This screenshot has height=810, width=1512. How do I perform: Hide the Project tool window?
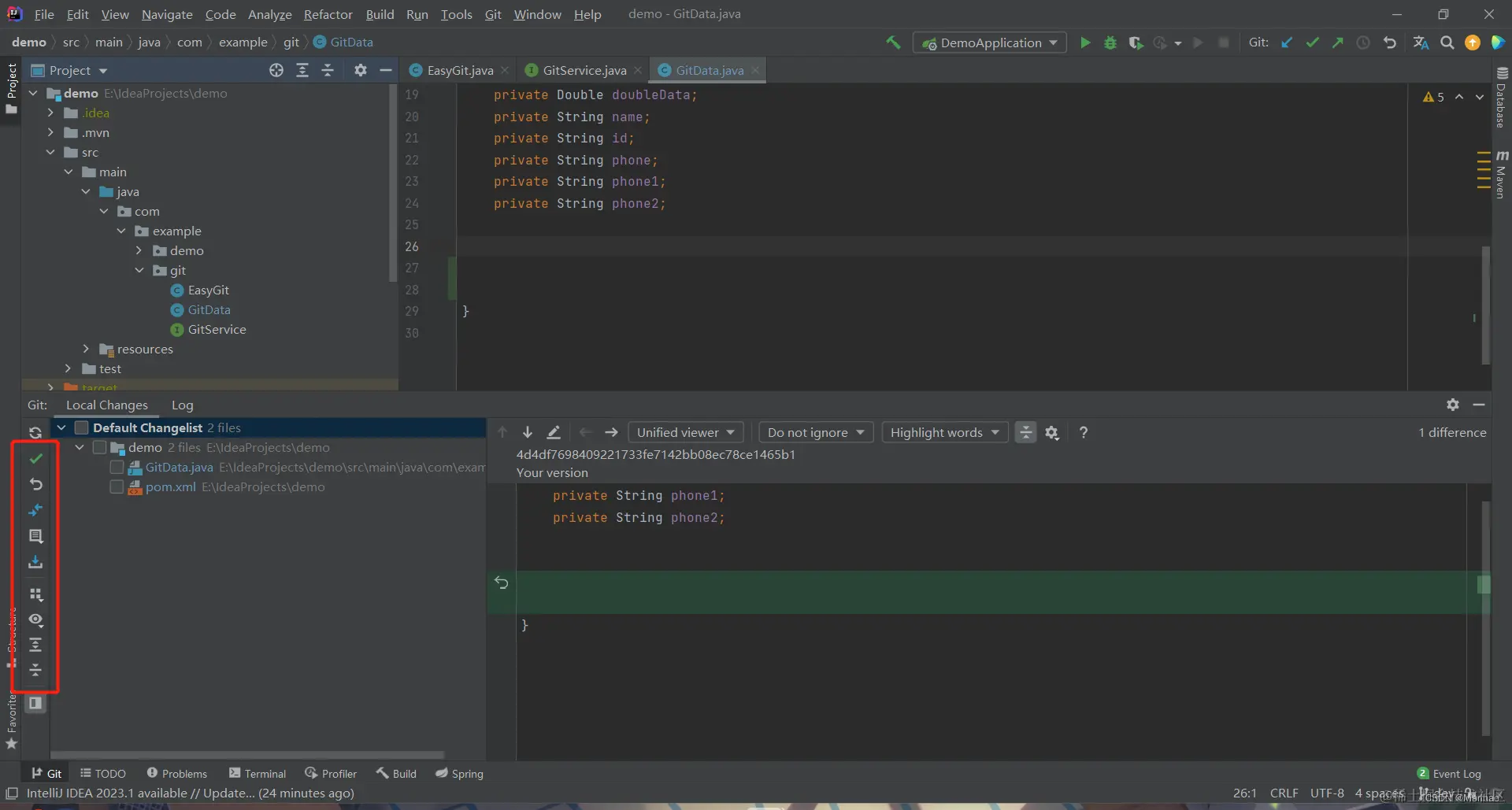tap(386, 70)
